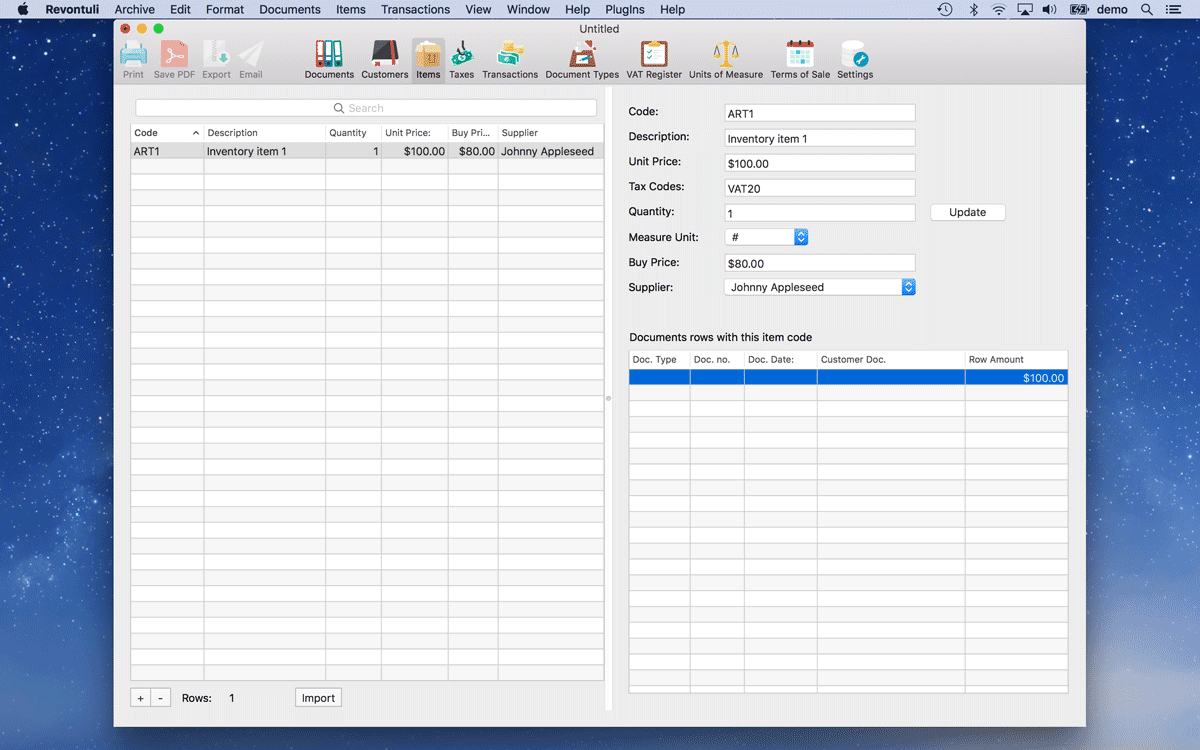Click the Doc. Type column header
The height and width of the screenshot is (750, 1200).
[x=659, y=359]
